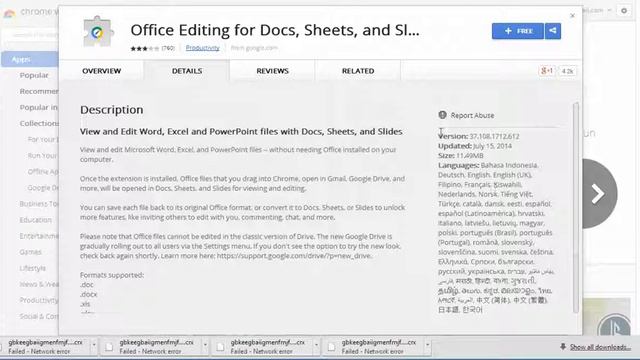Open web store settings gear icon
640x360 pixels.
(624, 11)
